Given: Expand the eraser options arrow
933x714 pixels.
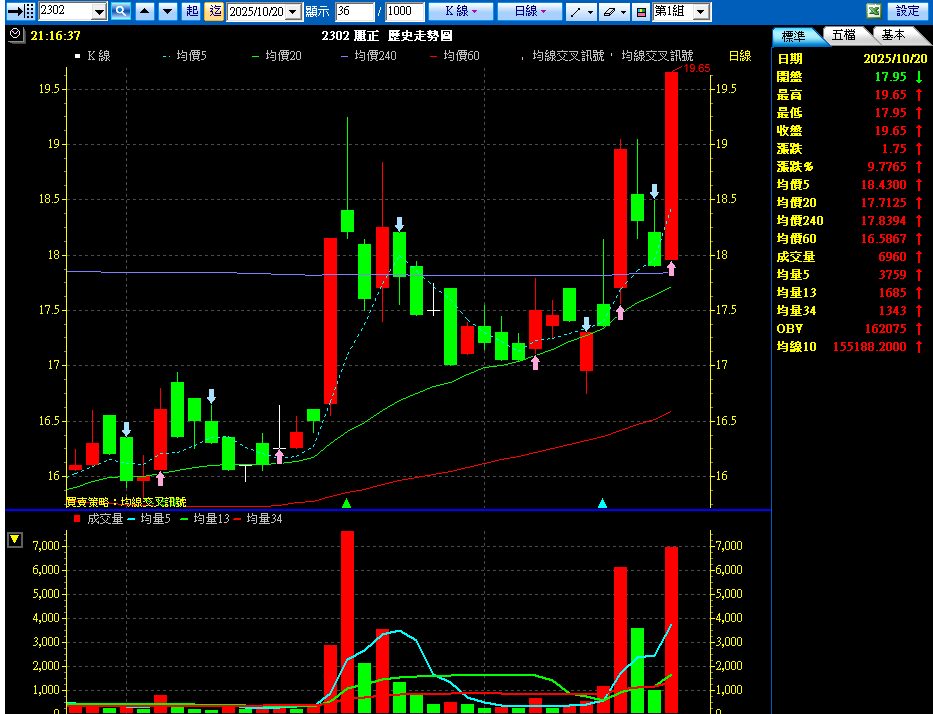Looking at the screenshot, I should coord(624,11).
